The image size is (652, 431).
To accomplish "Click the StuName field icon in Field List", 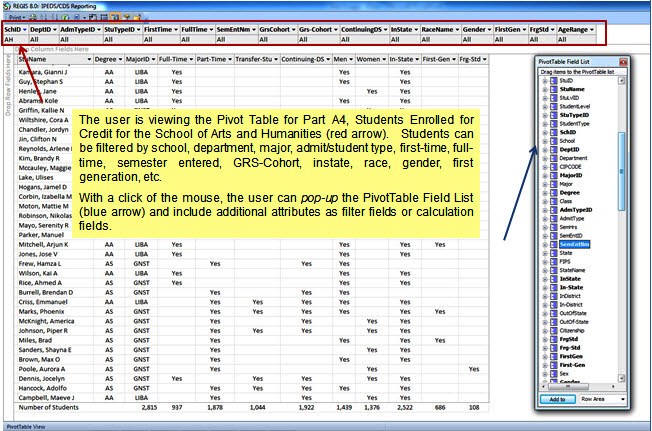I will pyautogui.click(x=554, y=89).
